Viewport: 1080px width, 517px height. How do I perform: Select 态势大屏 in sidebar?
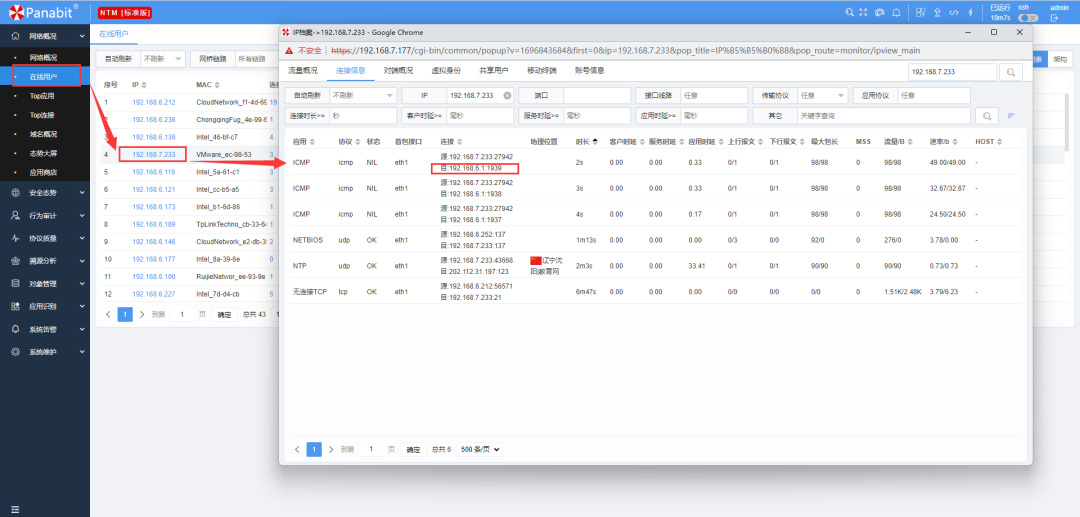(43, 153)
